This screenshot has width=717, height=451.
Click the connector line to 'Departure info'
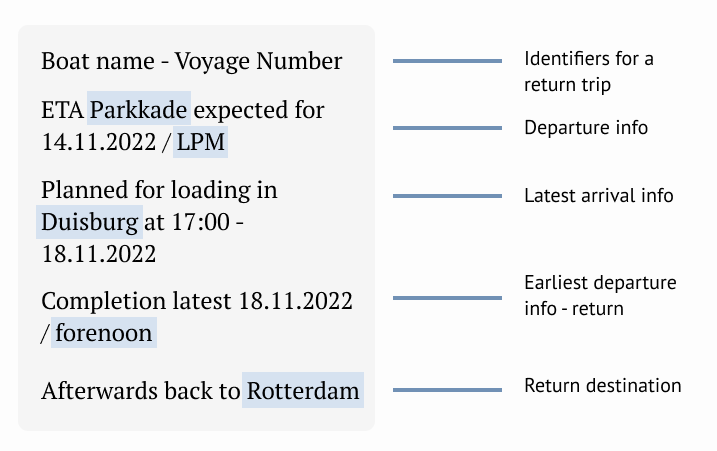[x=447, y=128]
